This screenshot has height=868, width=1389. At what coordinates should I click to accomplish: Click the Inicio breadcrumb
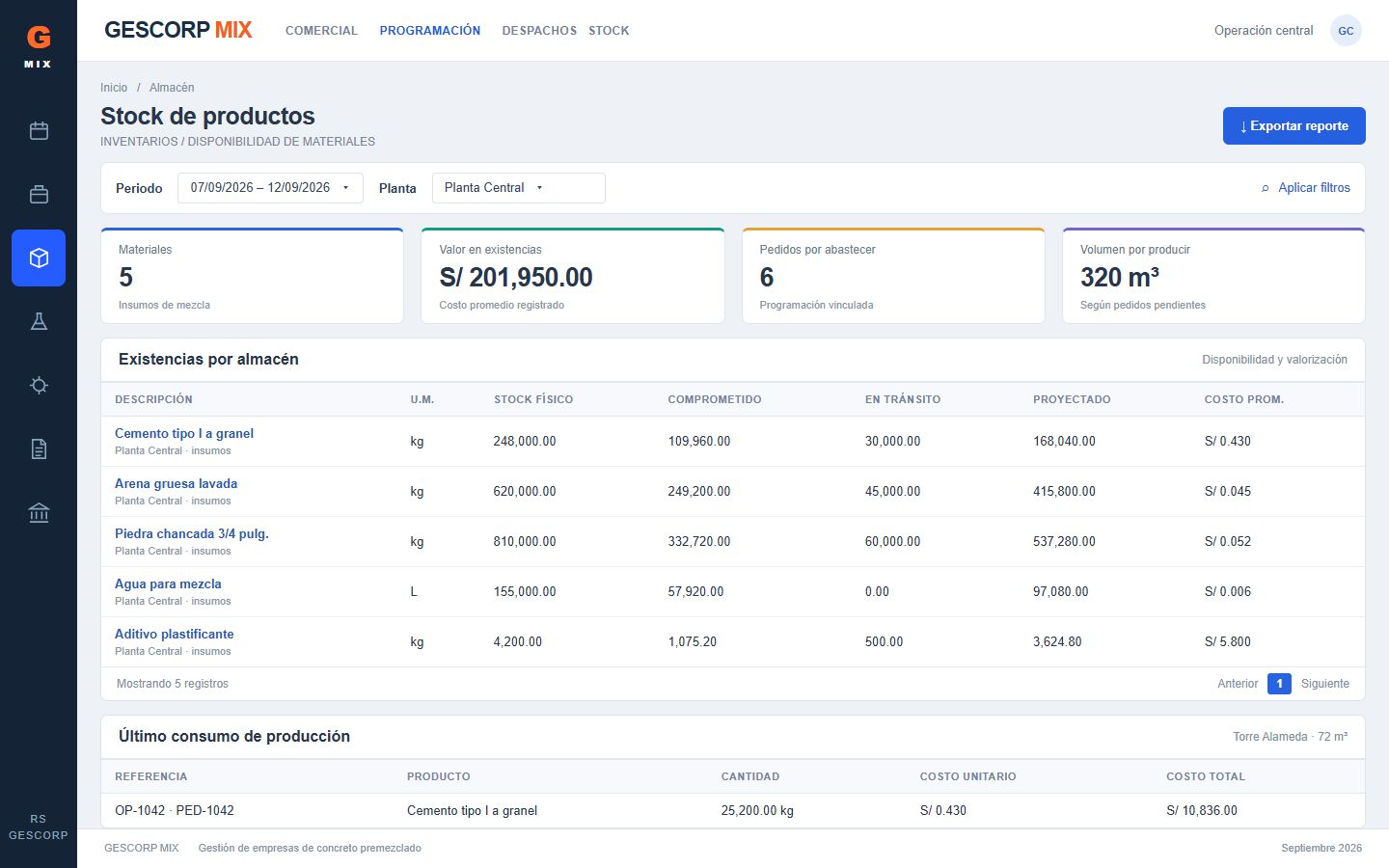click(x=114, y=88)
